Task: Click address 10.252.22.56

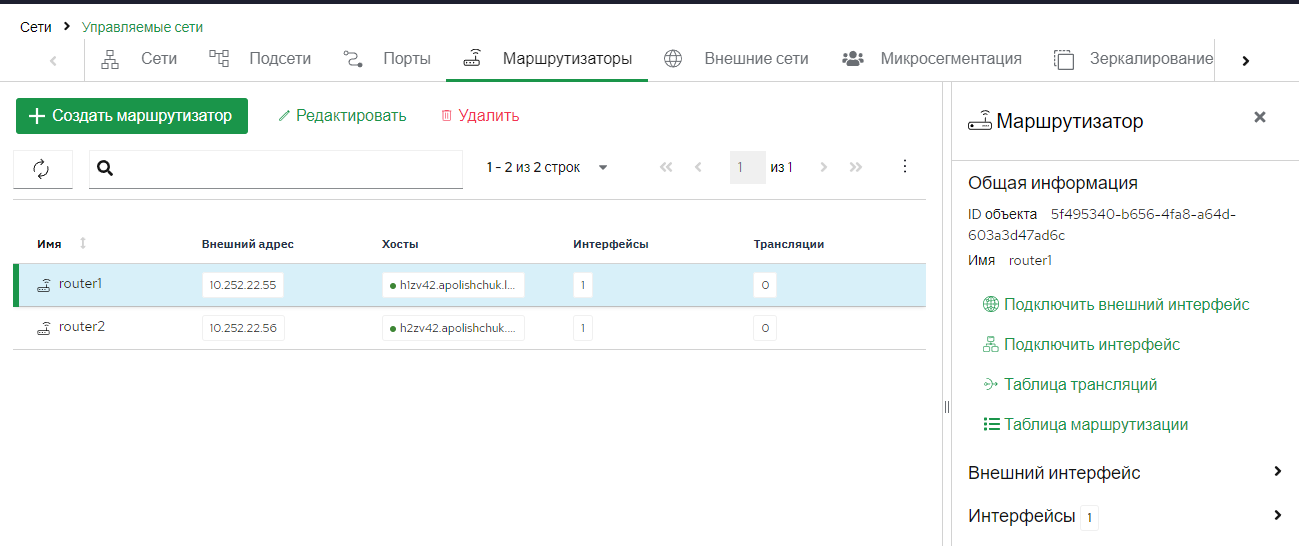Action: (x=243, y=328)
